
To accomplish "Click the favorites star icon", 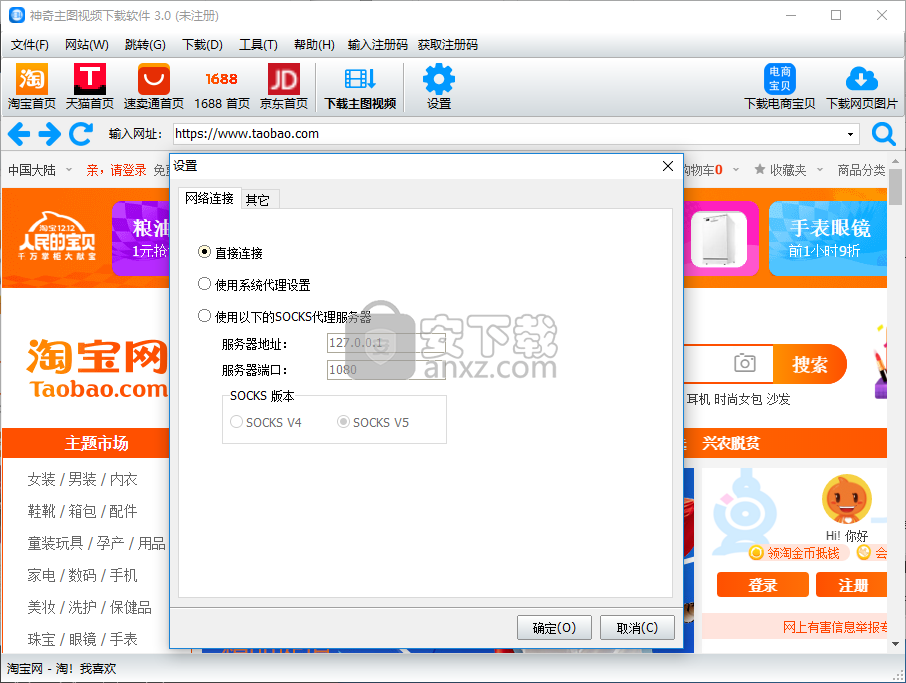I will coord(760,169).
